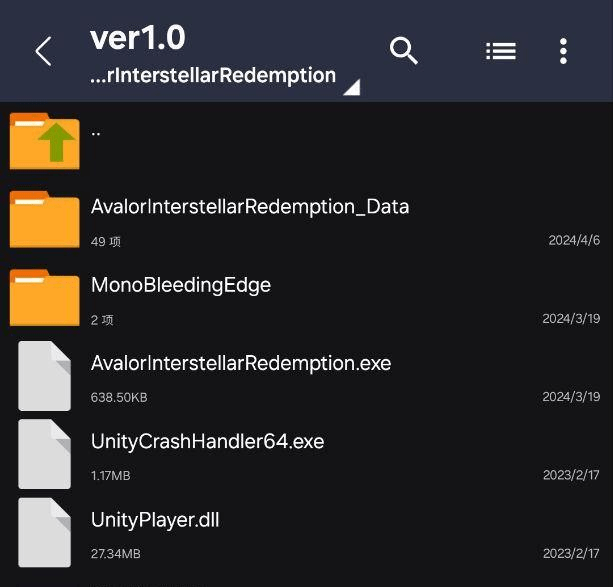613x587 pixels.
Task: Switch view mode with list icon
Action: 500,51
